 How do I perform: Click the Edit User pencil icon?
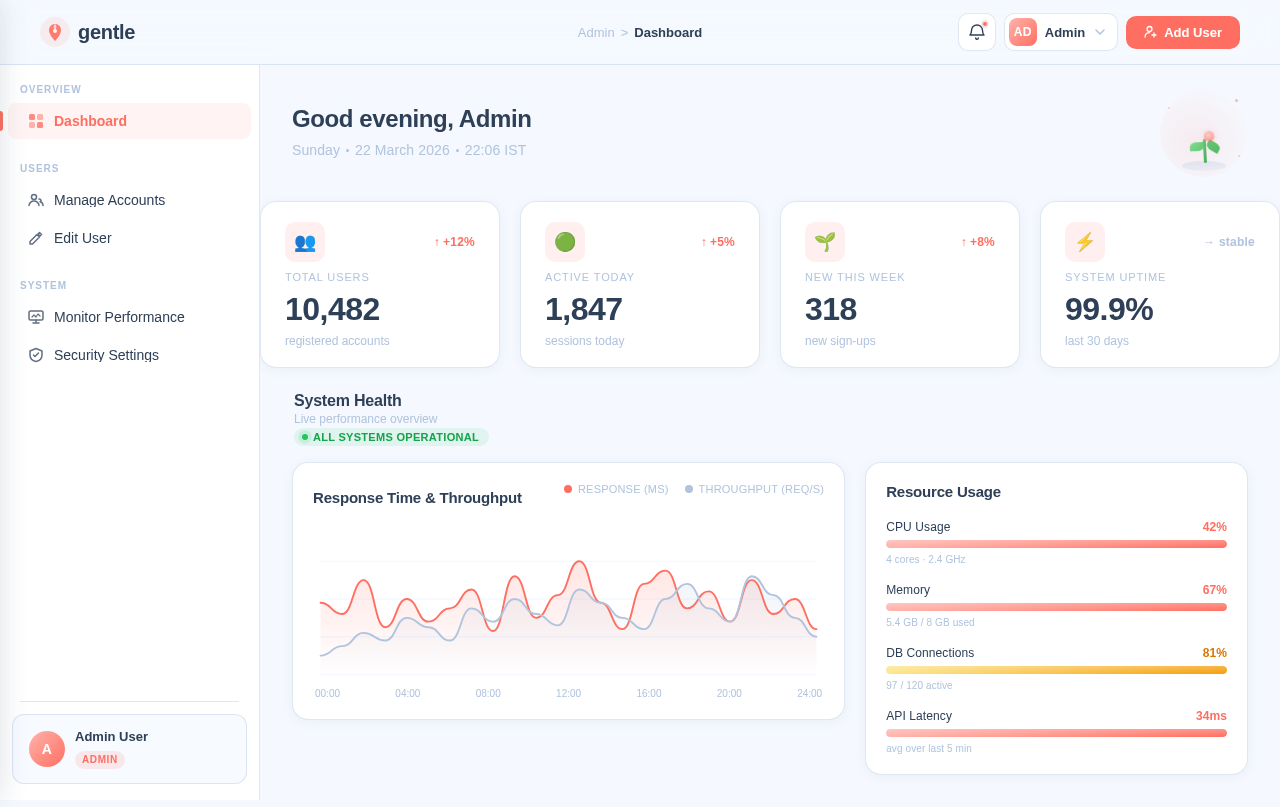[34, 238]
